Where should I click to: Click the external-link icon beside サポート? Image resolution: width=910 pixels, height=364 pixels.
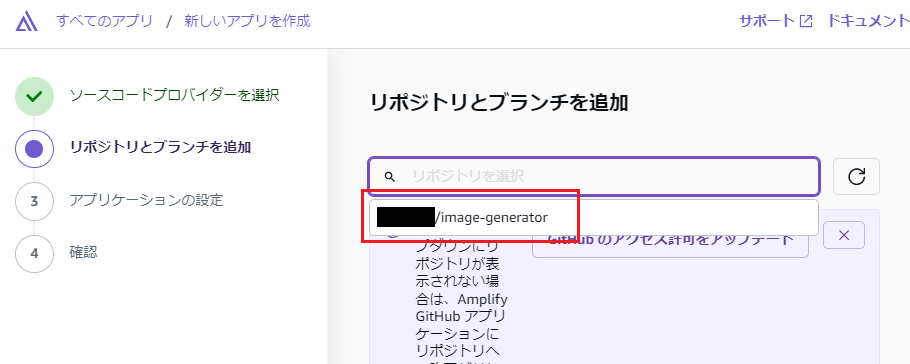coord(806,21)
